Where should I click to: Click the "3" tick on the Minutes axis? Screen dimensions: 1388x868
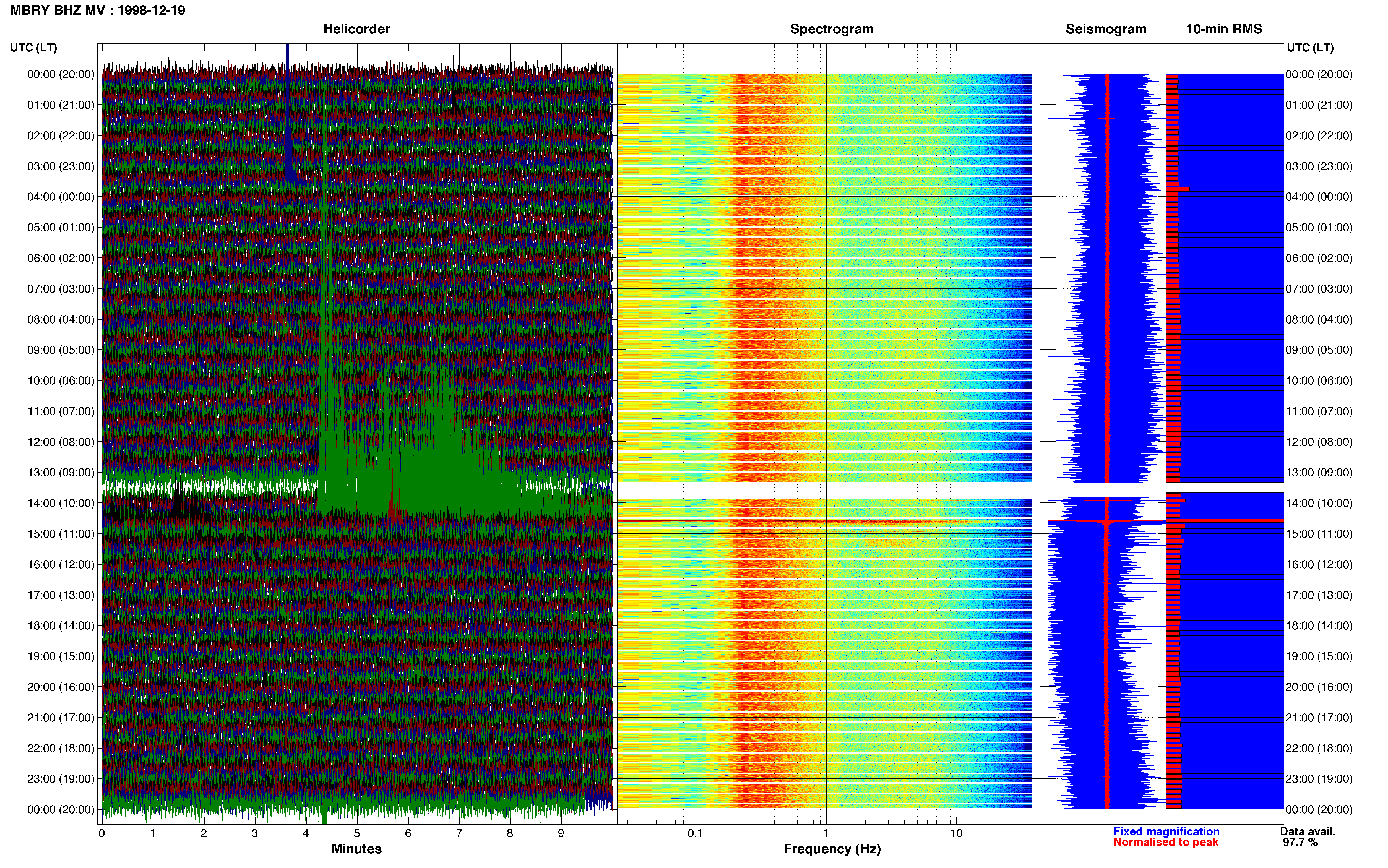coord(255,833)
